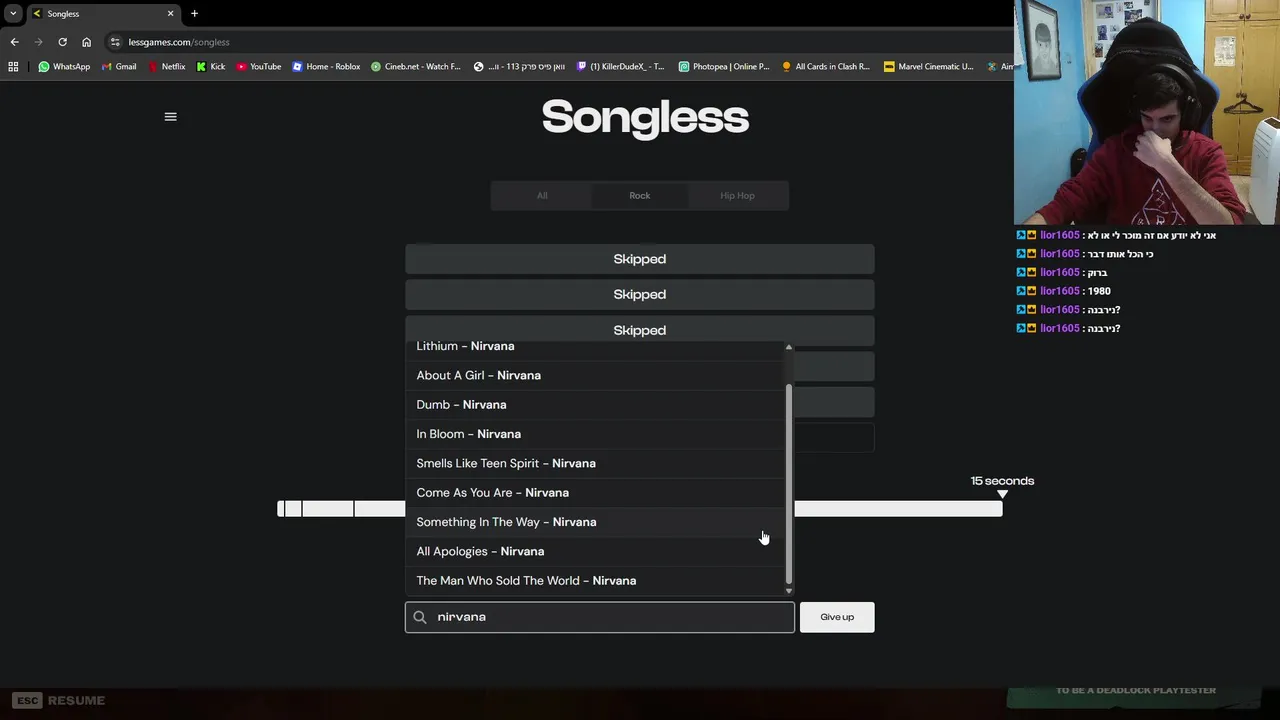Open the Cineb.net bookmark
The image size is (1280, 720).
pyautogui.click(x=416, y=67)
